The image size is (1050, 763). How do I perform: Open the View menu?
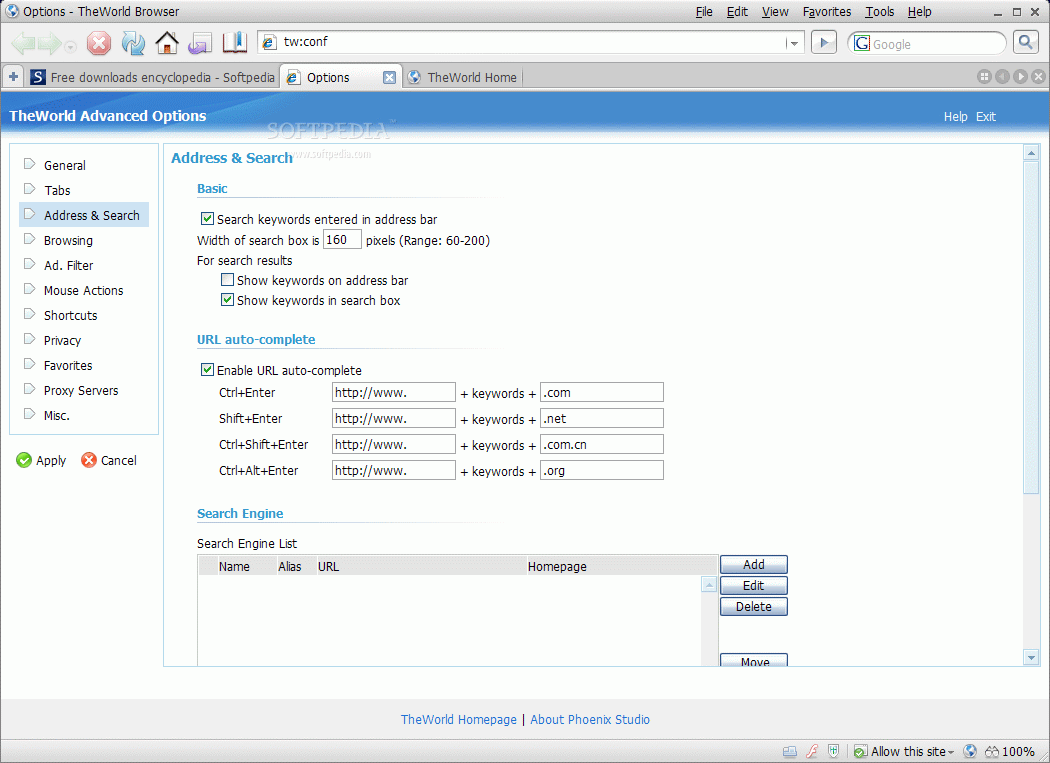click(x=775, y=12)
